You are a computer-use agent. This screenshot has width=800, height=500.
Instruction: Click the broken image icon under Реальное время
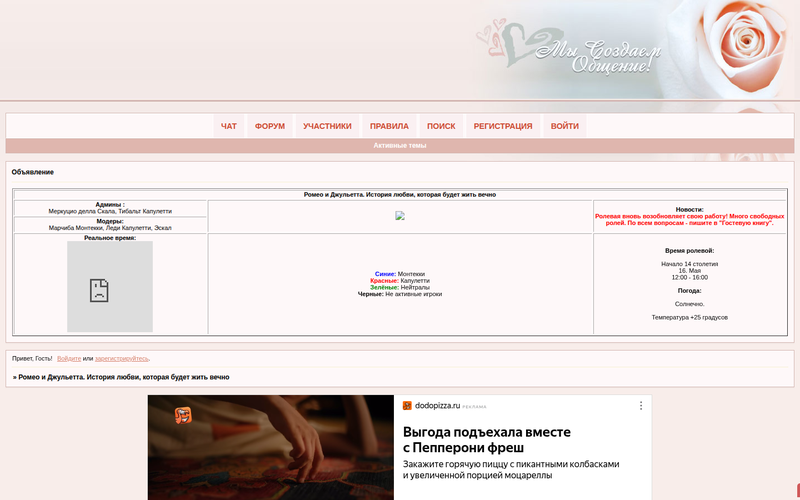coord(99,290)
